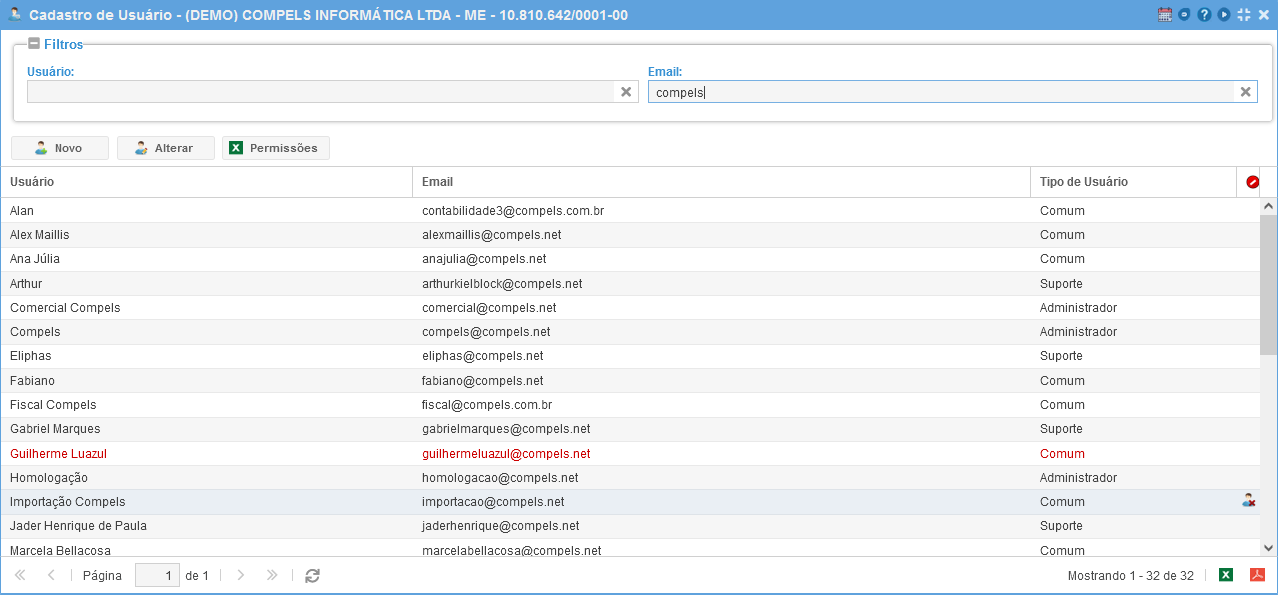Select the Alan user row
The image size is (1278, 595).
(630, 210)
